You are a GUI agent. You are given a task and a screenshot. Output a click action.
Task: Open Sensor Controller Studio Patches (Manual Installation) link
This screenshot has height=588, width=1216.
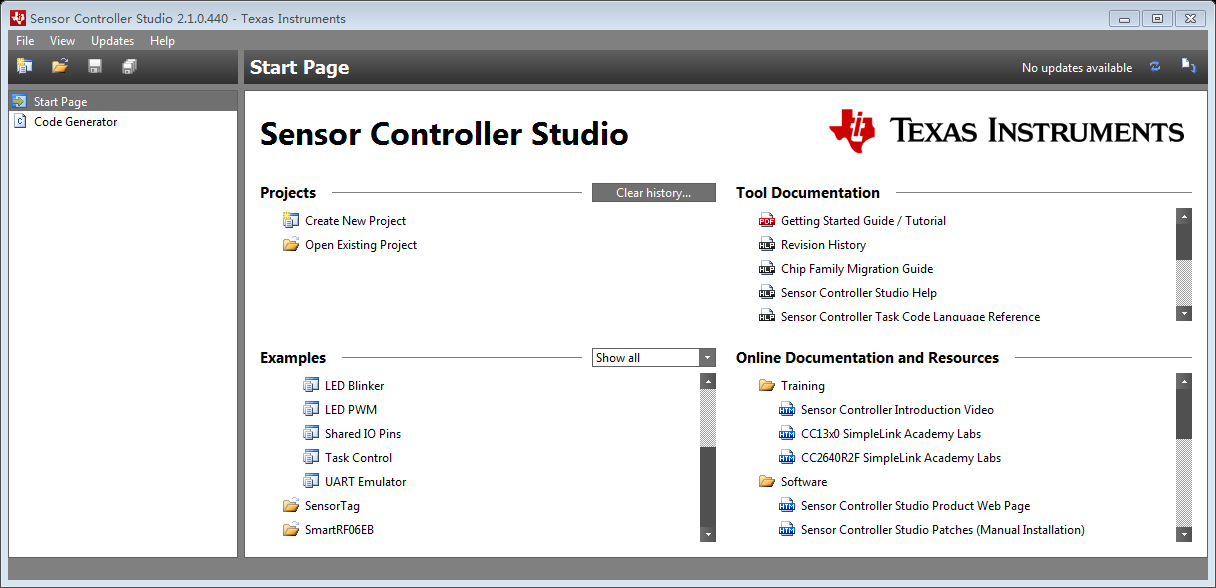pos(943,530)
